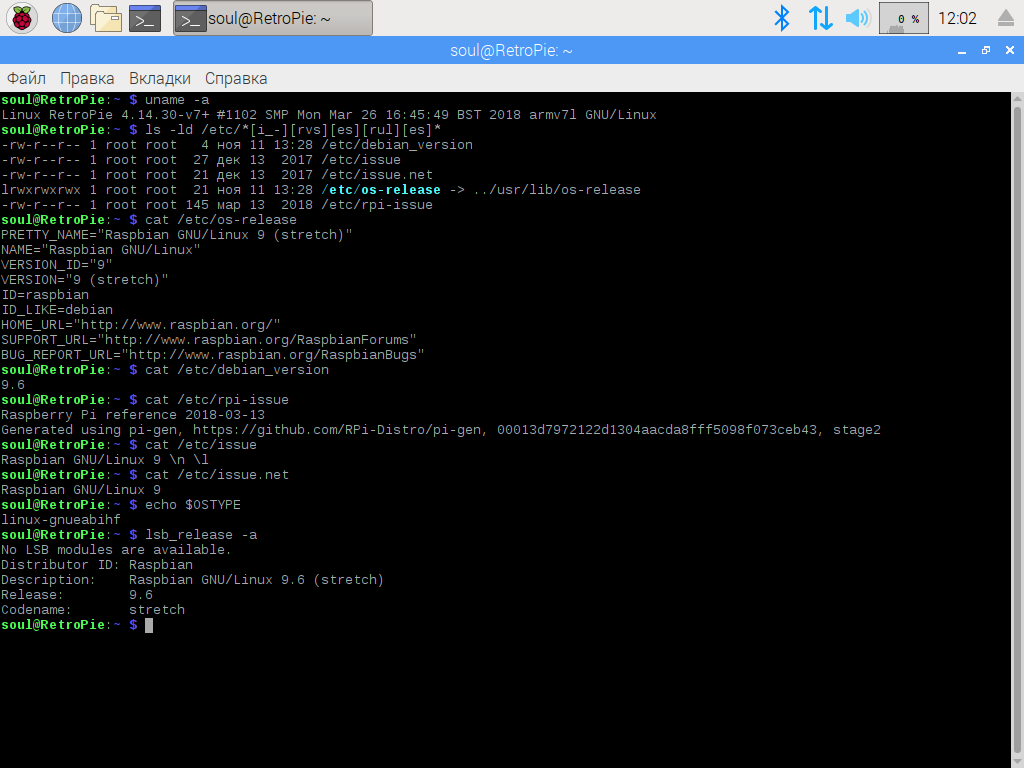Image resolution: width=1024 pixels, height=768 pixels.
Task: Maximize the terminal window
Action: [986, 50]
